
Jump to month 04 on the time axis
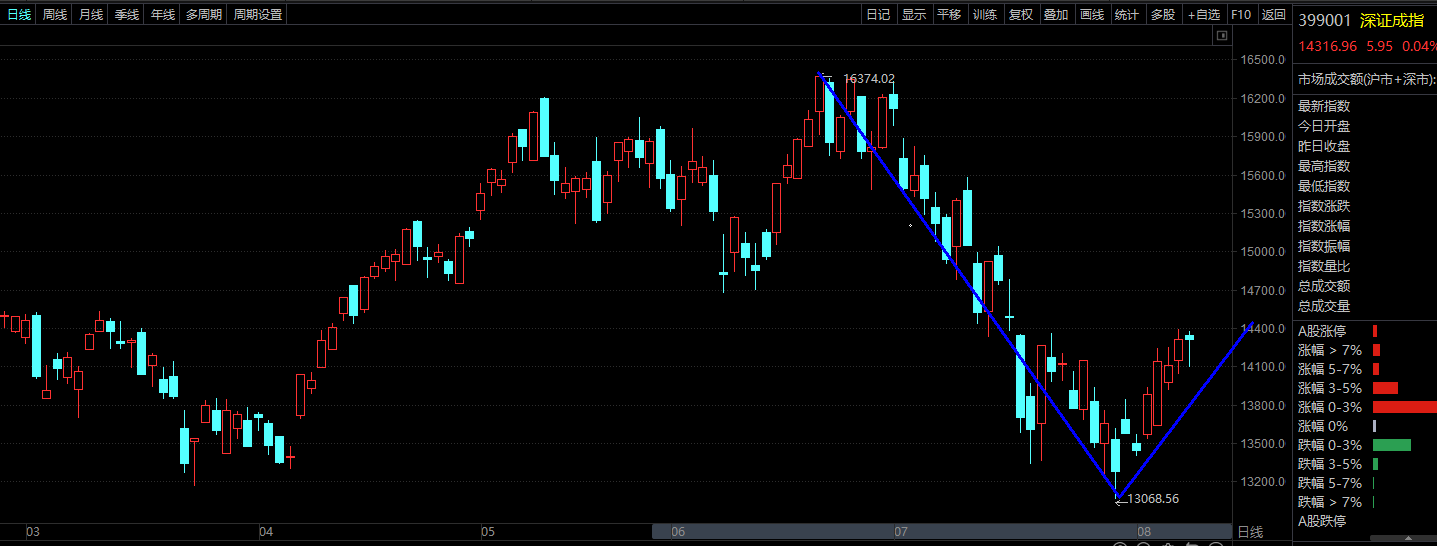265,532
